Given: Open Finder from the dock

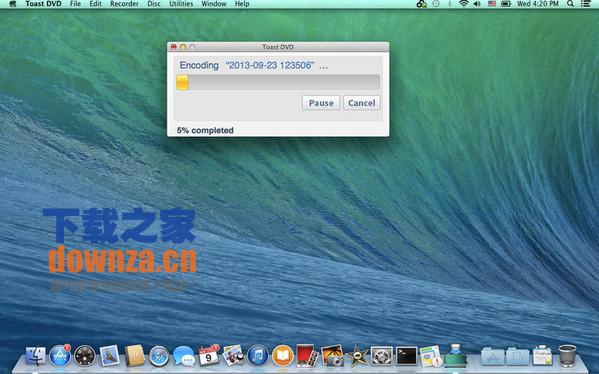Looking at the screenshot, I should tap(36, 356).
